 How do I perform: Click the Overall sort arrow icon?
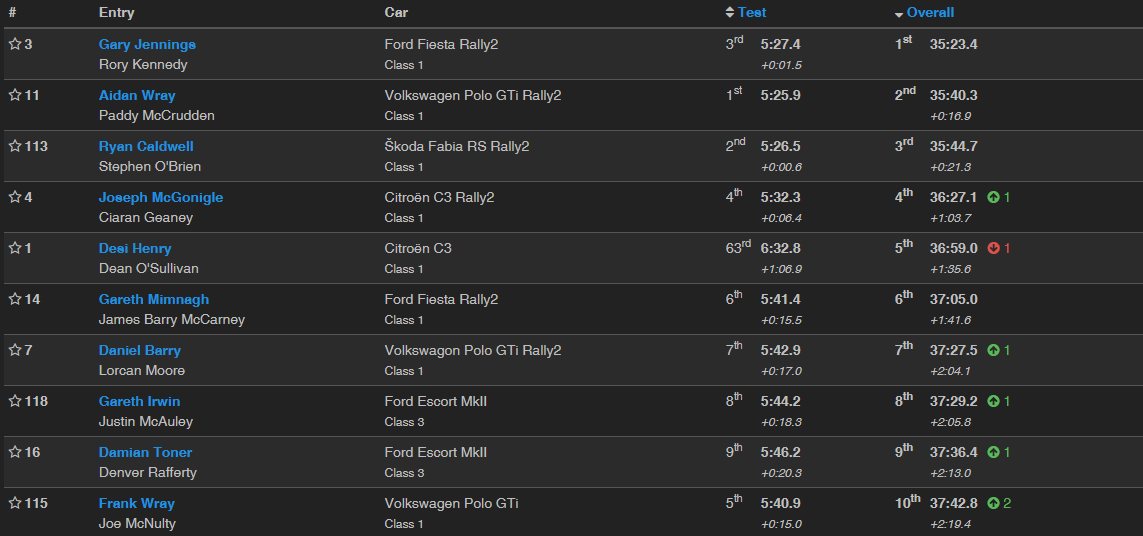click(899, 13)
